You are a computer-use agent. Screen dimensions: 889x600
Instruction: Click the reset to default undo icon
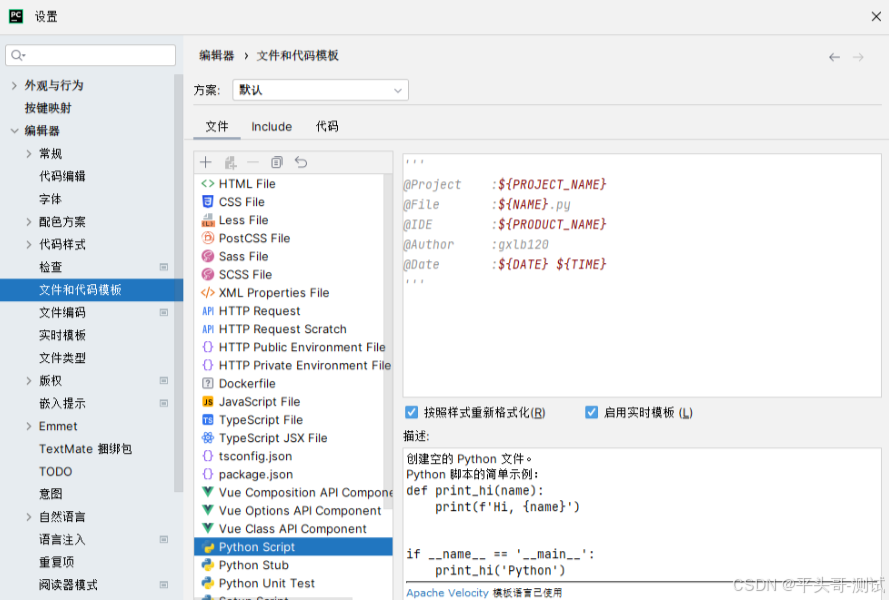pyautogui.click(x=301, y=163)
